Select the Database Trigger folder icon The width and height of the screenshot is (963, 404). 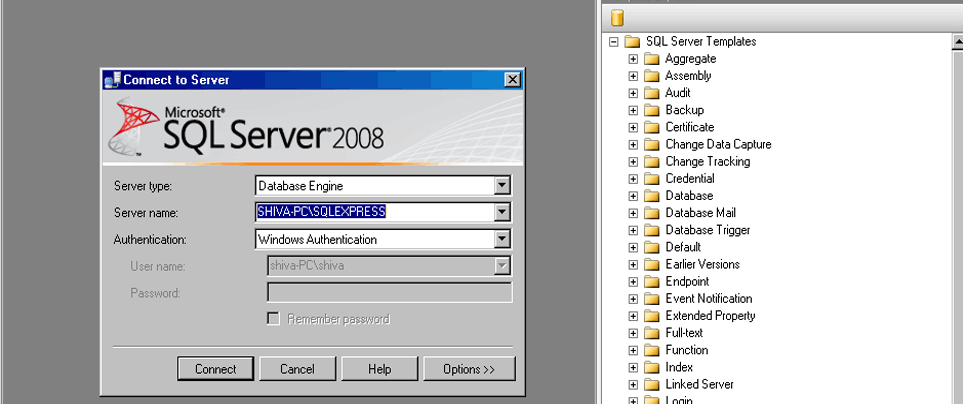(652, 231)
